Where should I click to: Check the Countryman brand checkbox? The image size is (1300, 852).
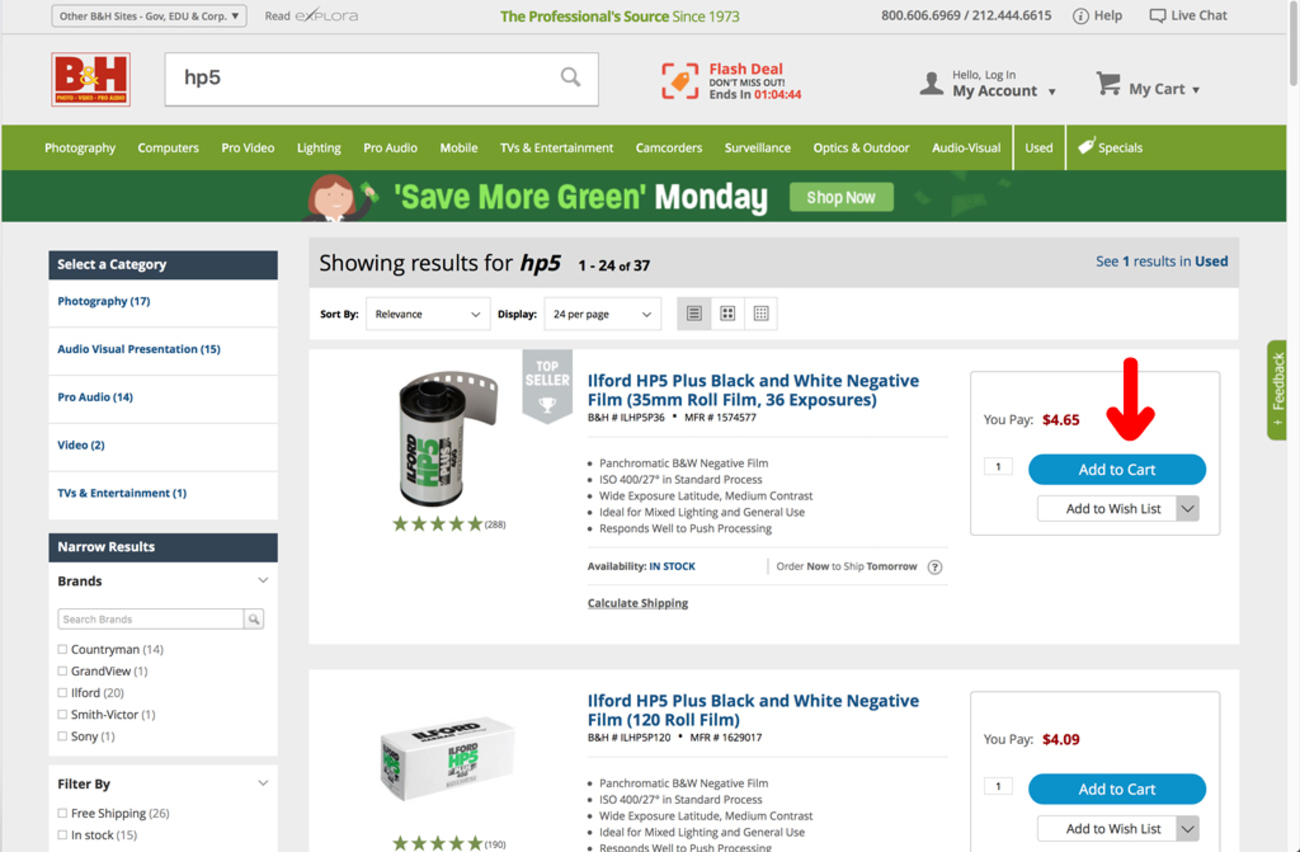tap(62, 649)
